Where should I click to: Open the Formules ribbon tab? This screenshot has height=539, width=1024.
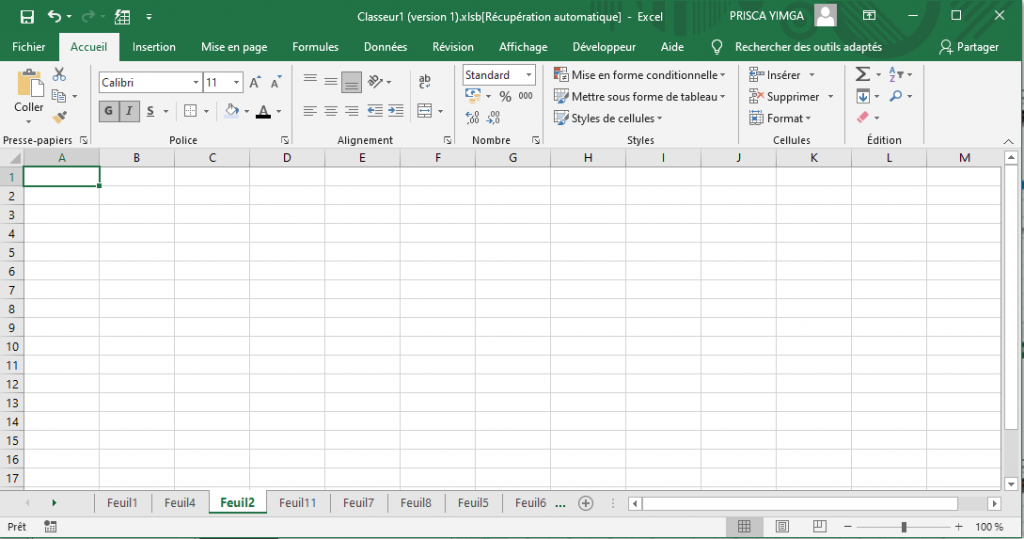tap(315, 47)
